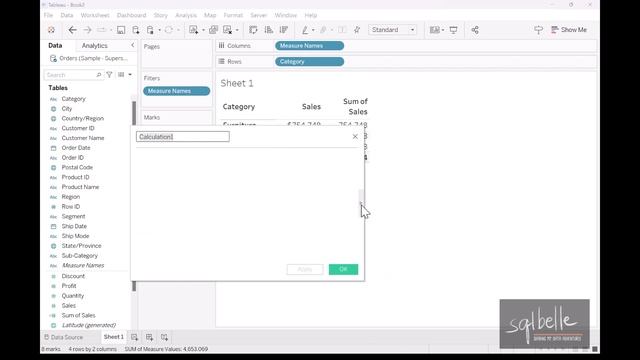Click the New Worksheet toolbar icon

[x=193, y=30]
